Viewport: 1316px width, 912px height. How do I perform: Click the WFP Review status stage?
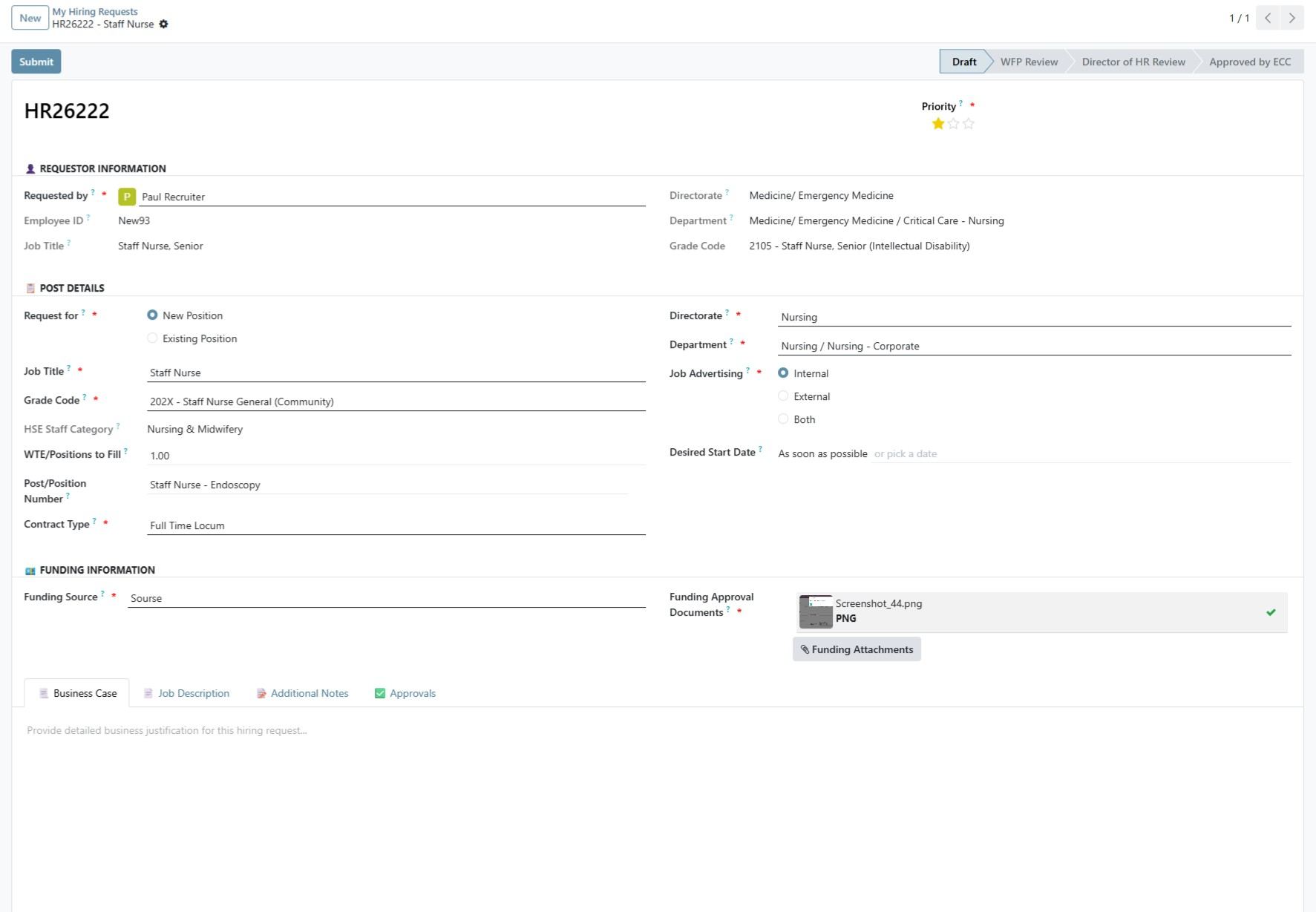[1029, 62]
